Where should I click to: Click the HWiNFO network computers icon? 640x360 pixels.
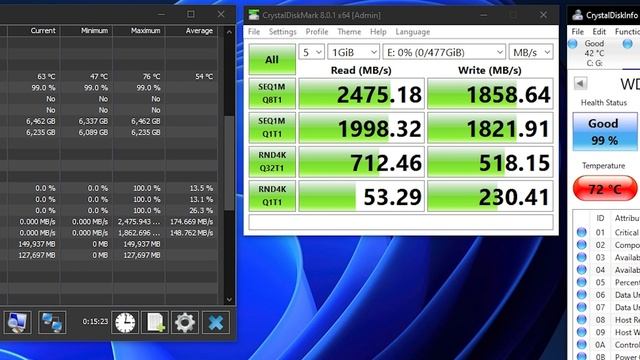coord(52,322)
